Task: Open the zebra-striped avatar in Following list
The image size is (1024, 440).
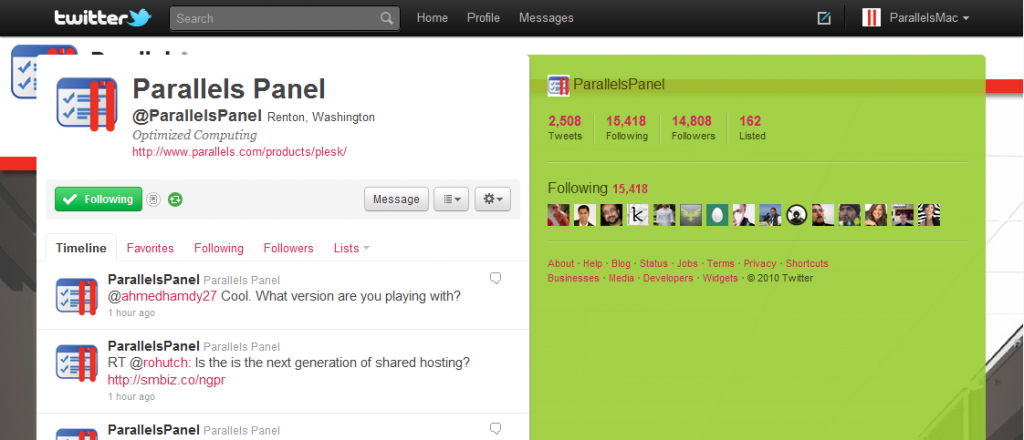Action: (929, 215)
